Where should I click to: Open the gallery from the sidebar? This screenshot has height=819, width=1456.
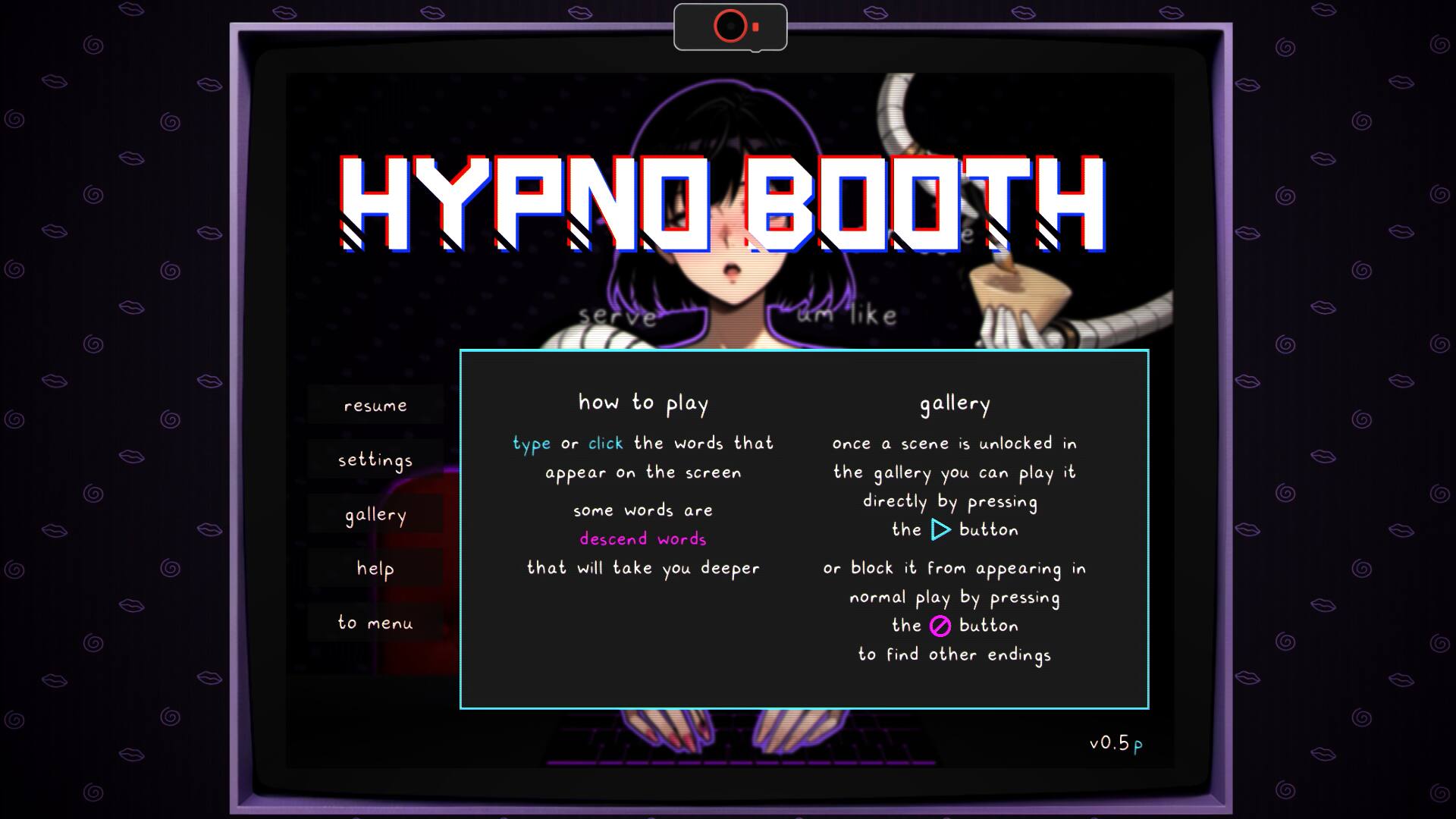[375, 514]
